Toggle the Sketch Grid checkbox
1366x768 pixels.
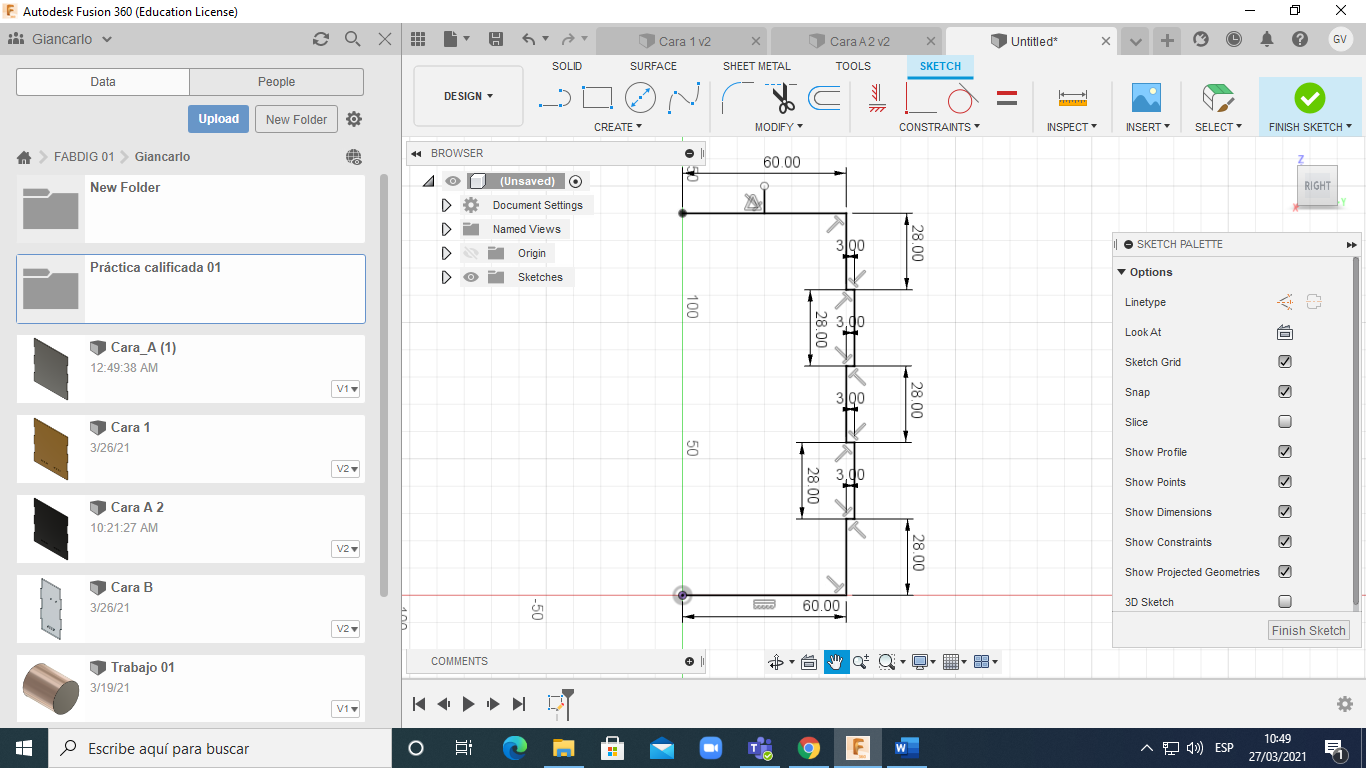pos(1285,362)
